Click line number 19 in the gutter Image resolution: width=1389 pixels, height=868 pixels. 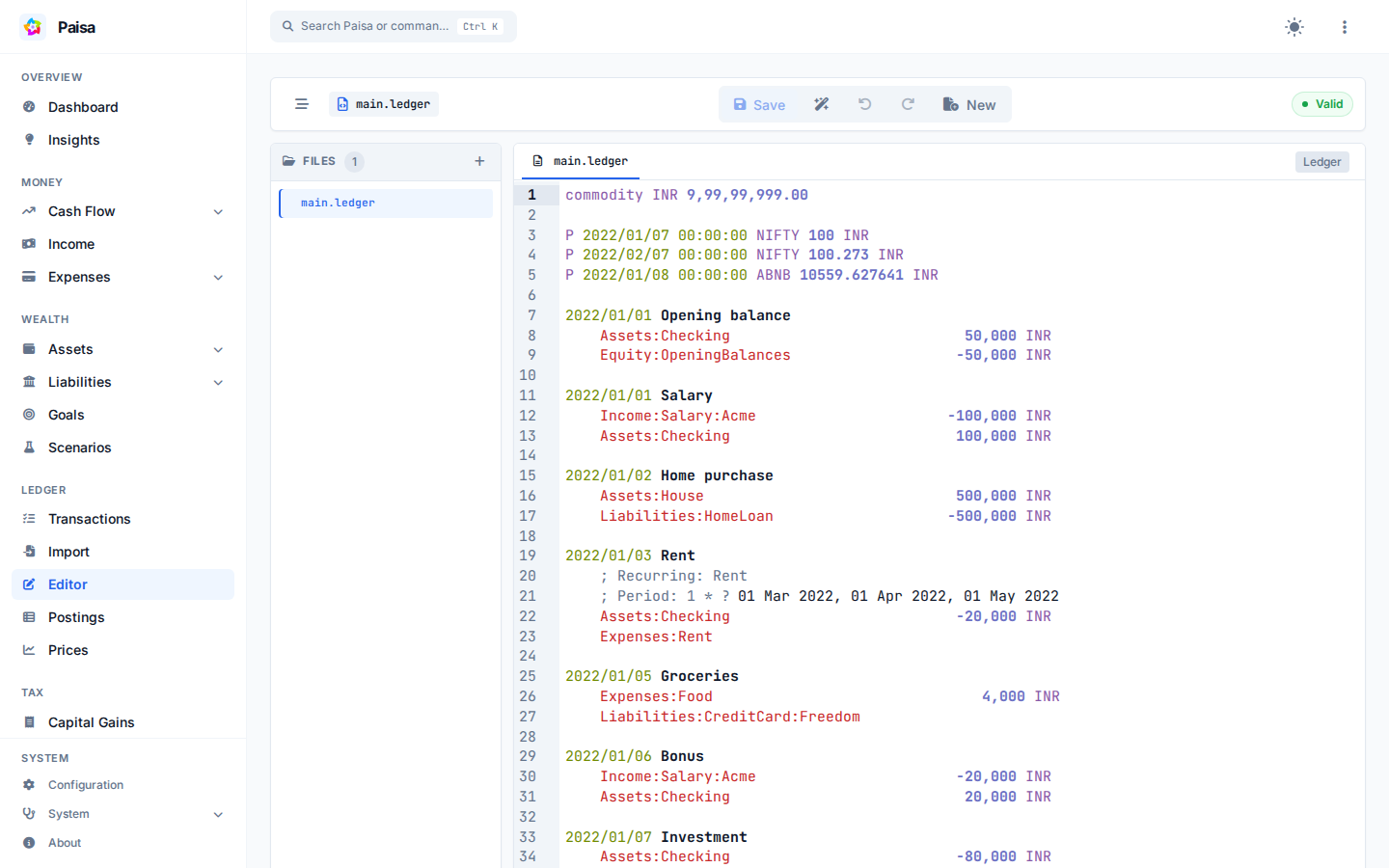coord(528,556)
